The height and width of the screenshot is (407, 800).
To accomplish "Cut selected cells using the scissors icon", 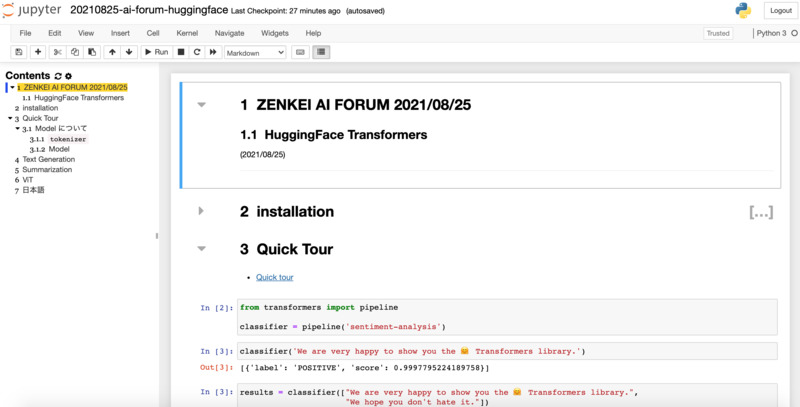I will point(58,52).
